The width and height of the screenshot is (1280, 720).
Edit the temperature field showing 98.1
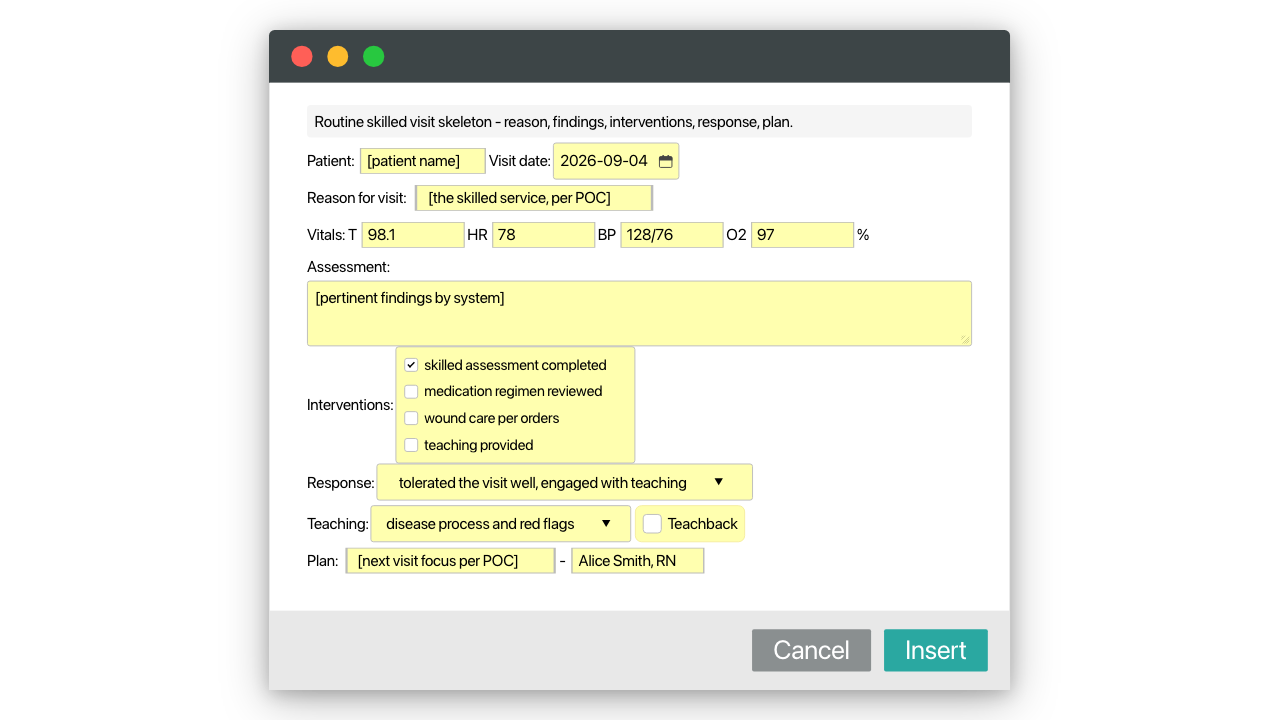413,235
